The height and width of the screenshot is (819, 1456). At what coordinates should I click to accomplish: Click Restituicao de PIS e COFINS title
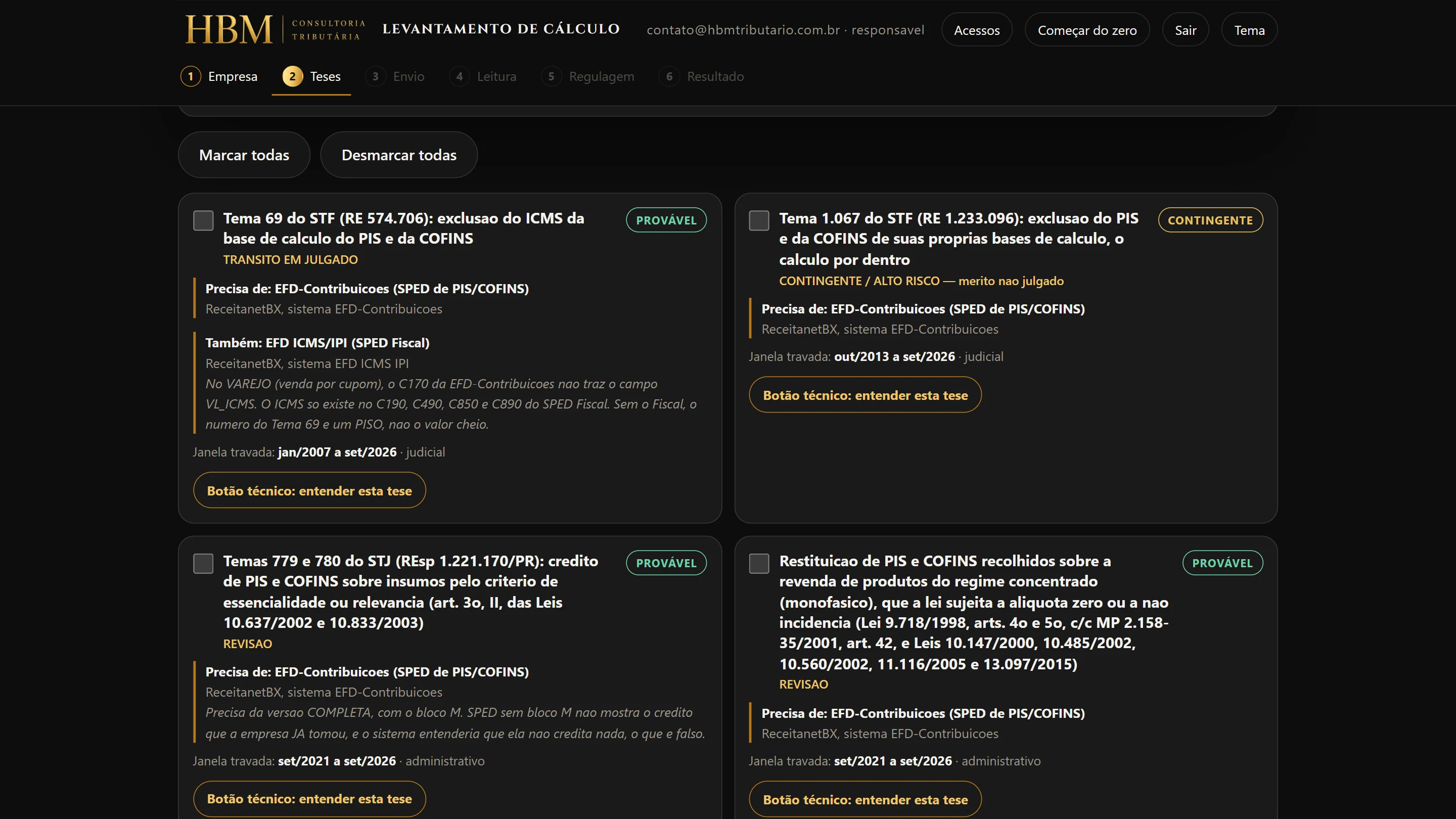click(974, 612)
